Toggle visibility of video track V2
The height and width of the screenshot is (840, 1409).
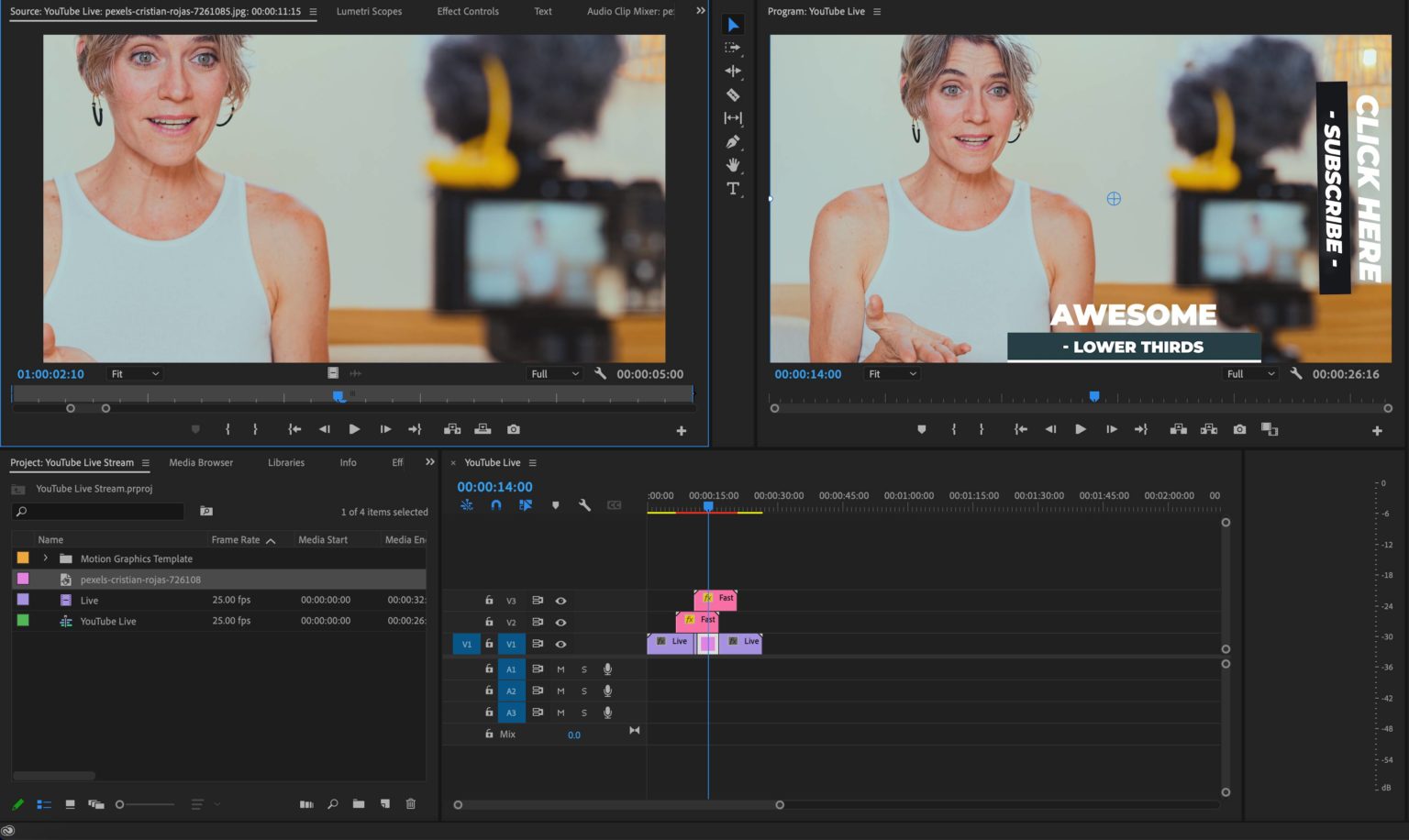pos(562,622)
